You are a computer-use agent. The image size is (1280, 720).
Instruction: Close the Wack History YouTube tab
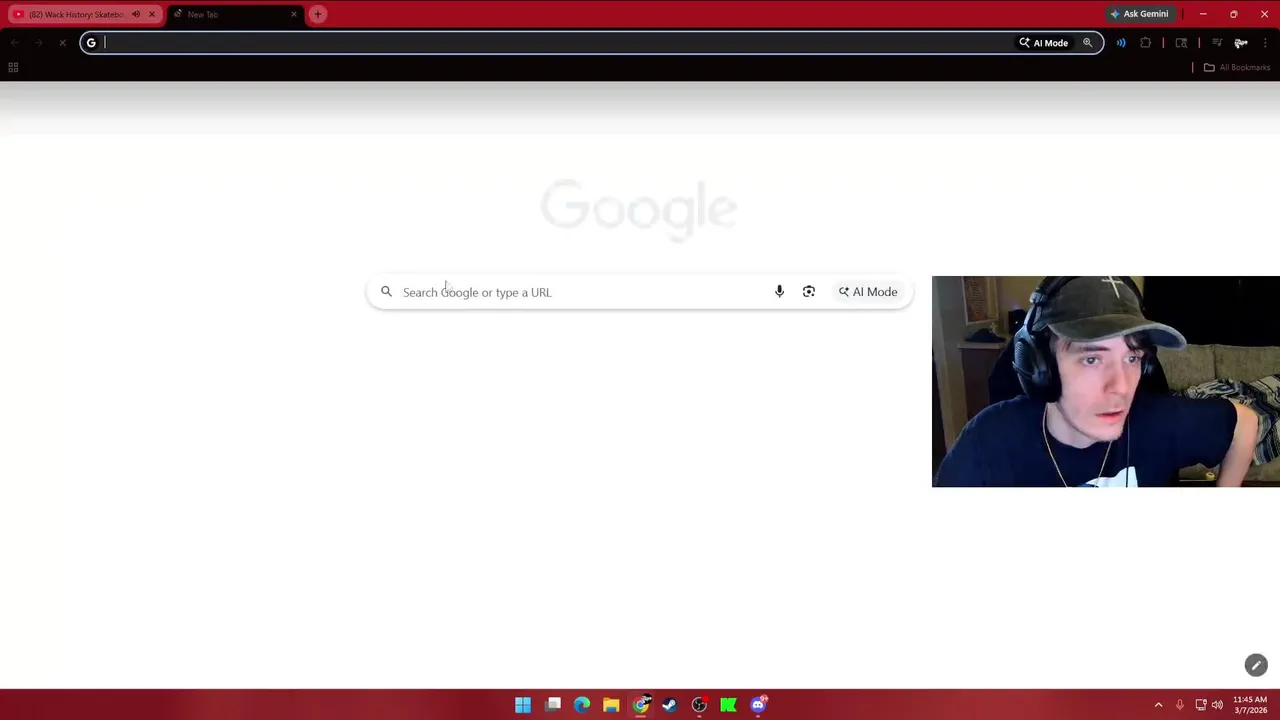coord(152,14)
